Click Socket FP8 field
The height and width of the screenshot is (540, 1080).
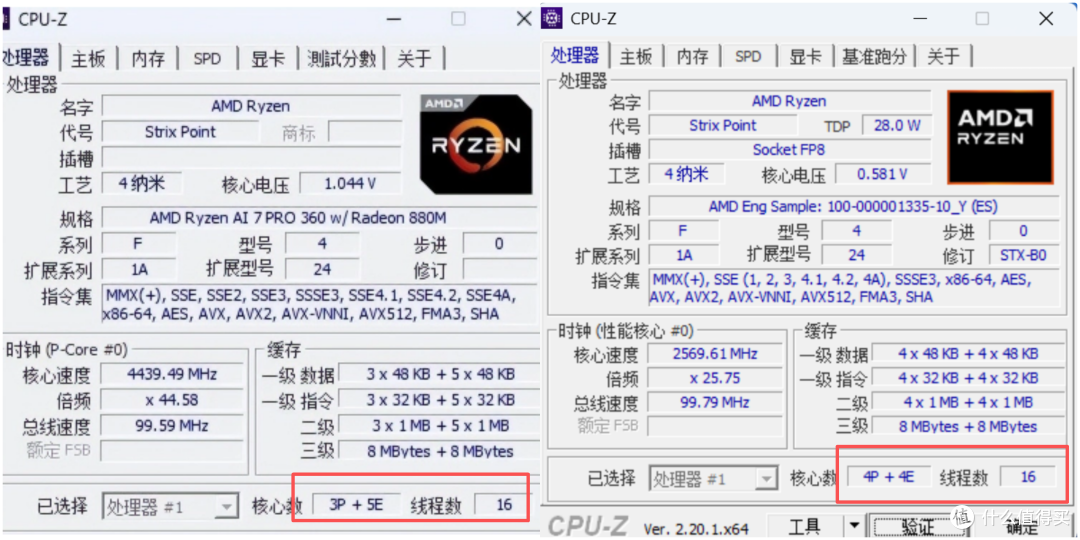click(x=789, y=149)
